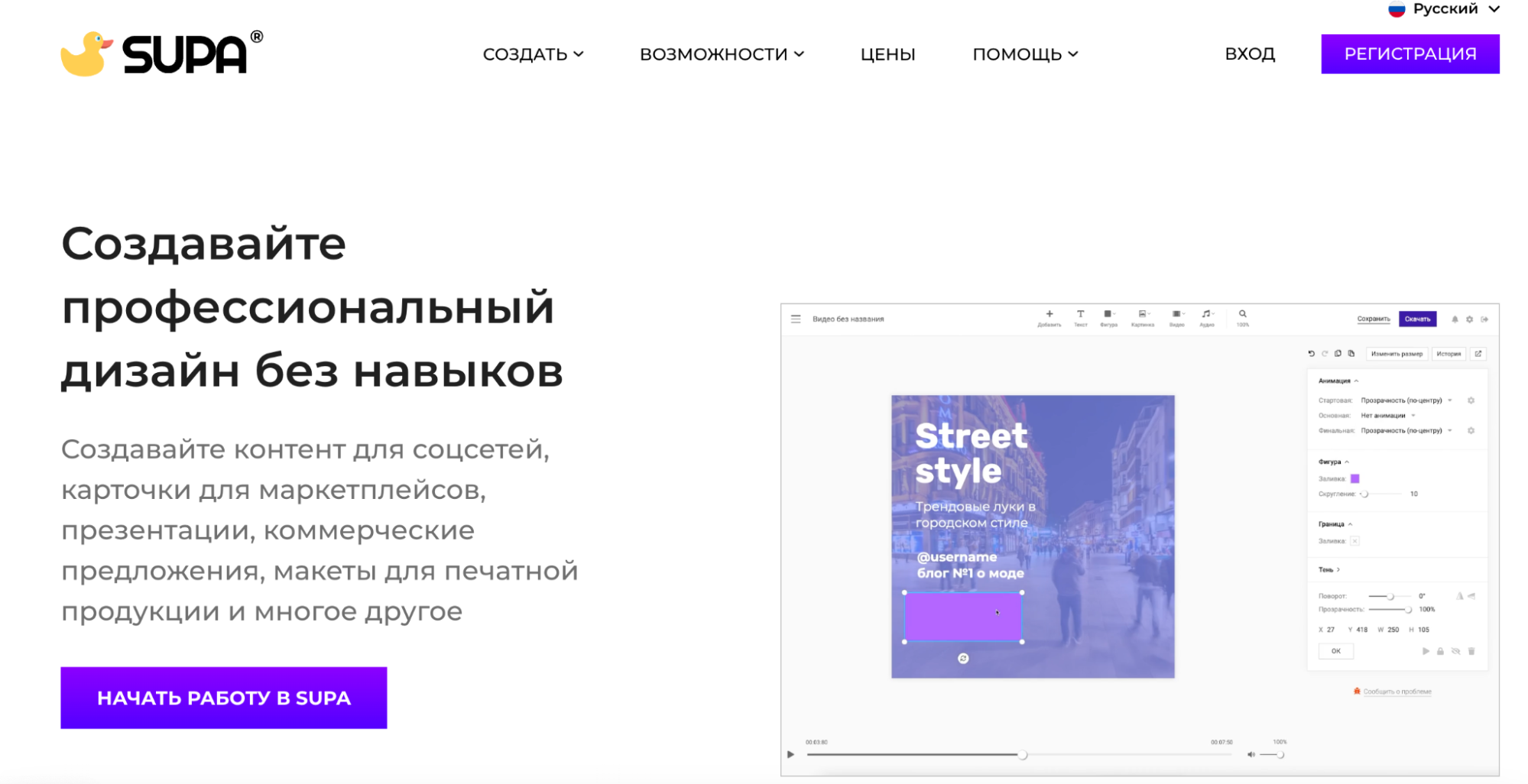Undo the last action
Image resolution: width=1528 pixels, height=784 pixels.
point(1311,354)
